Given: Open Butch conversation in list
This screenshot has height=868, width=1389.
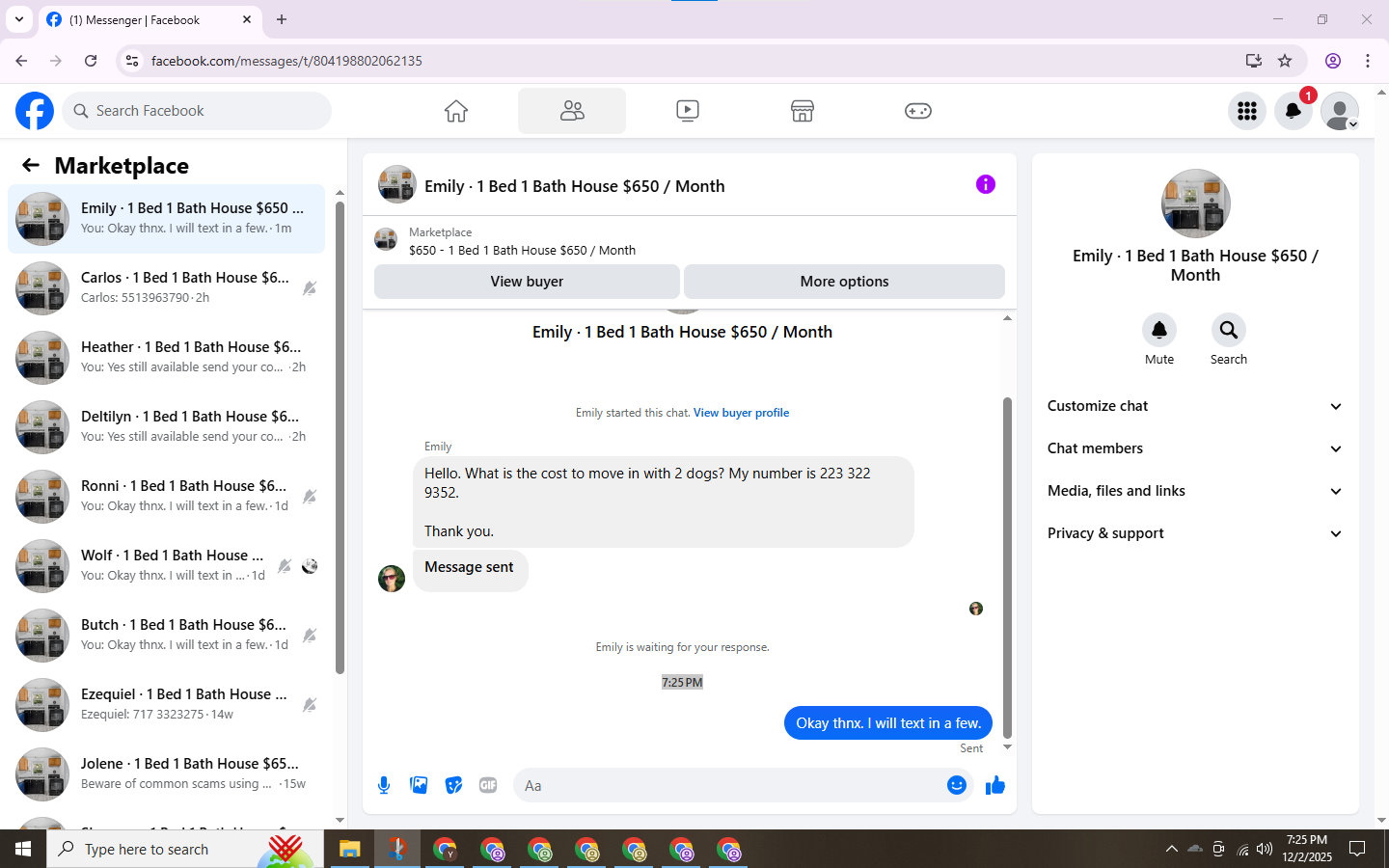Looking at the screenshot, I should click(166, 636).
